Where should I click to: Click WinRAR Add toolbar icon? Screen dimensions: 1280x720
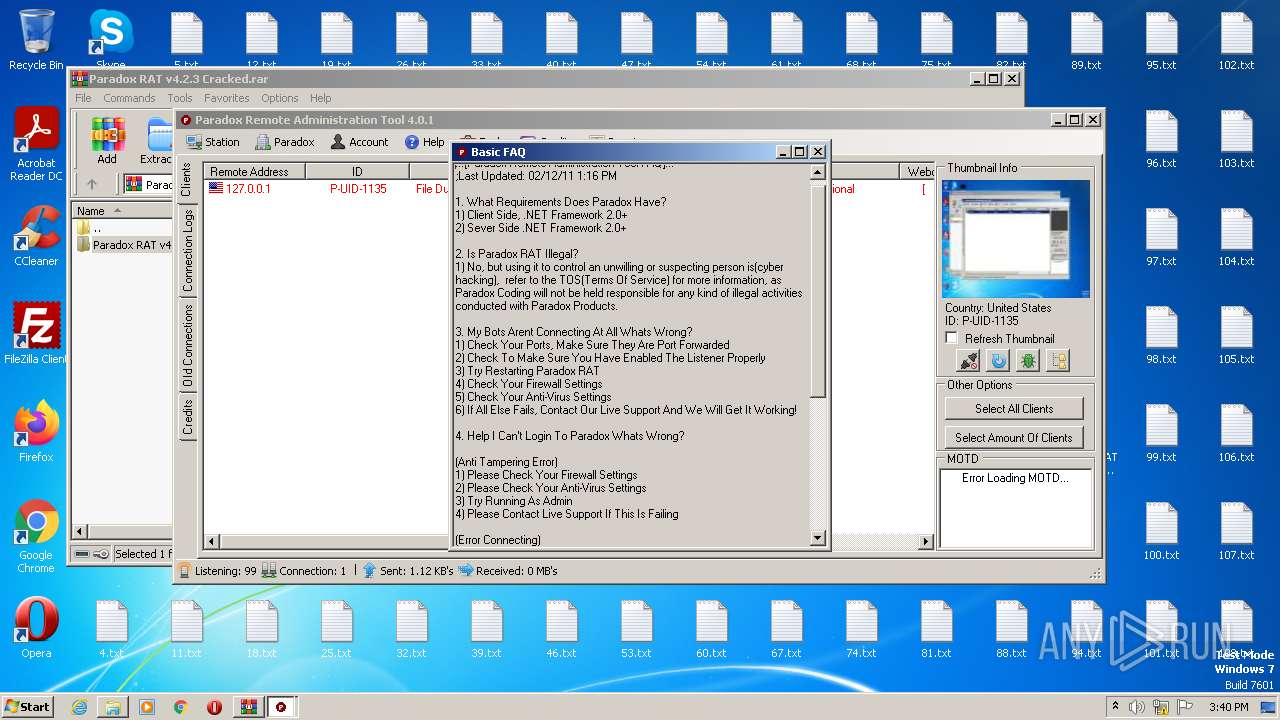point(107,141)
